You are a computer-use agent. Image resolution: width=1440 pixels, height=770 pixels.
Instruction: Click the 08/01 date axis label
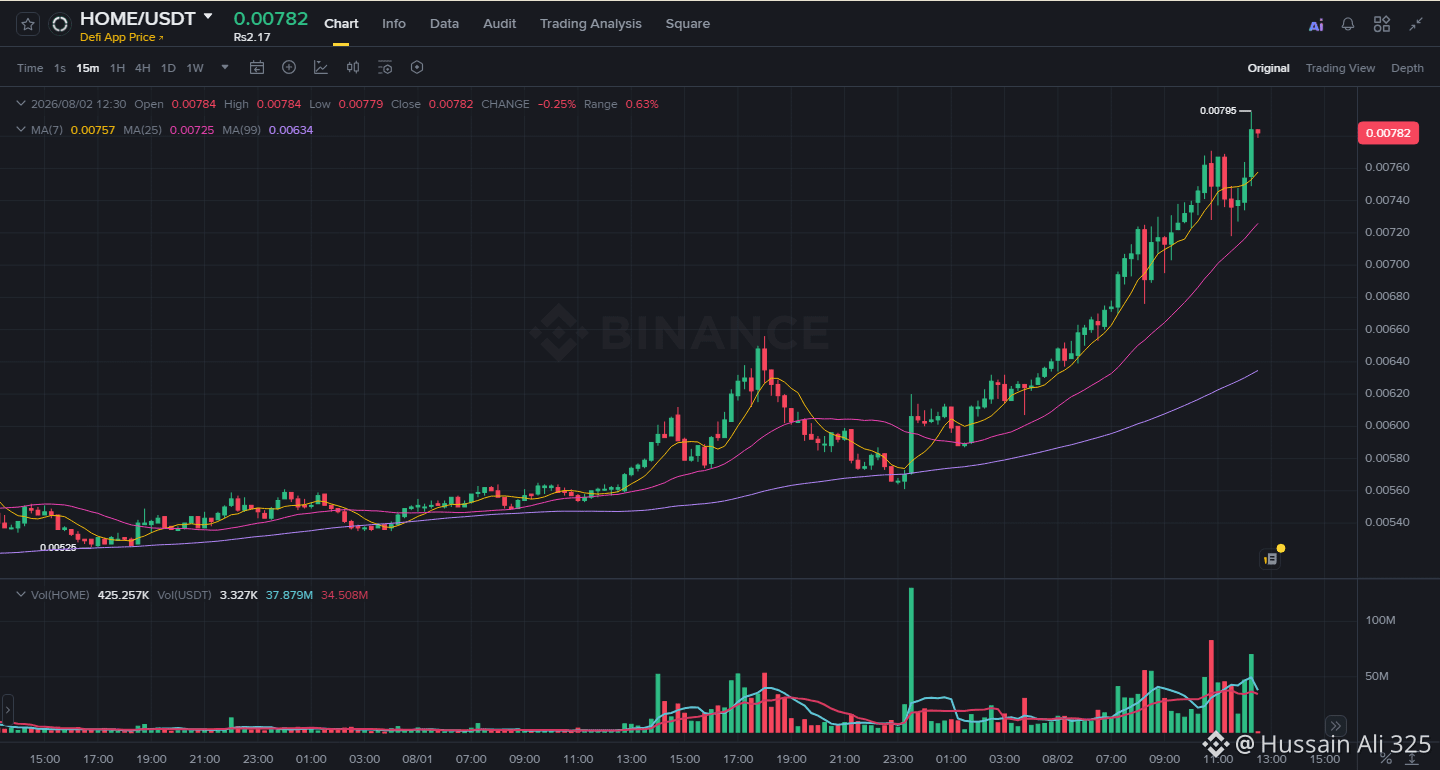click(417, 759)
